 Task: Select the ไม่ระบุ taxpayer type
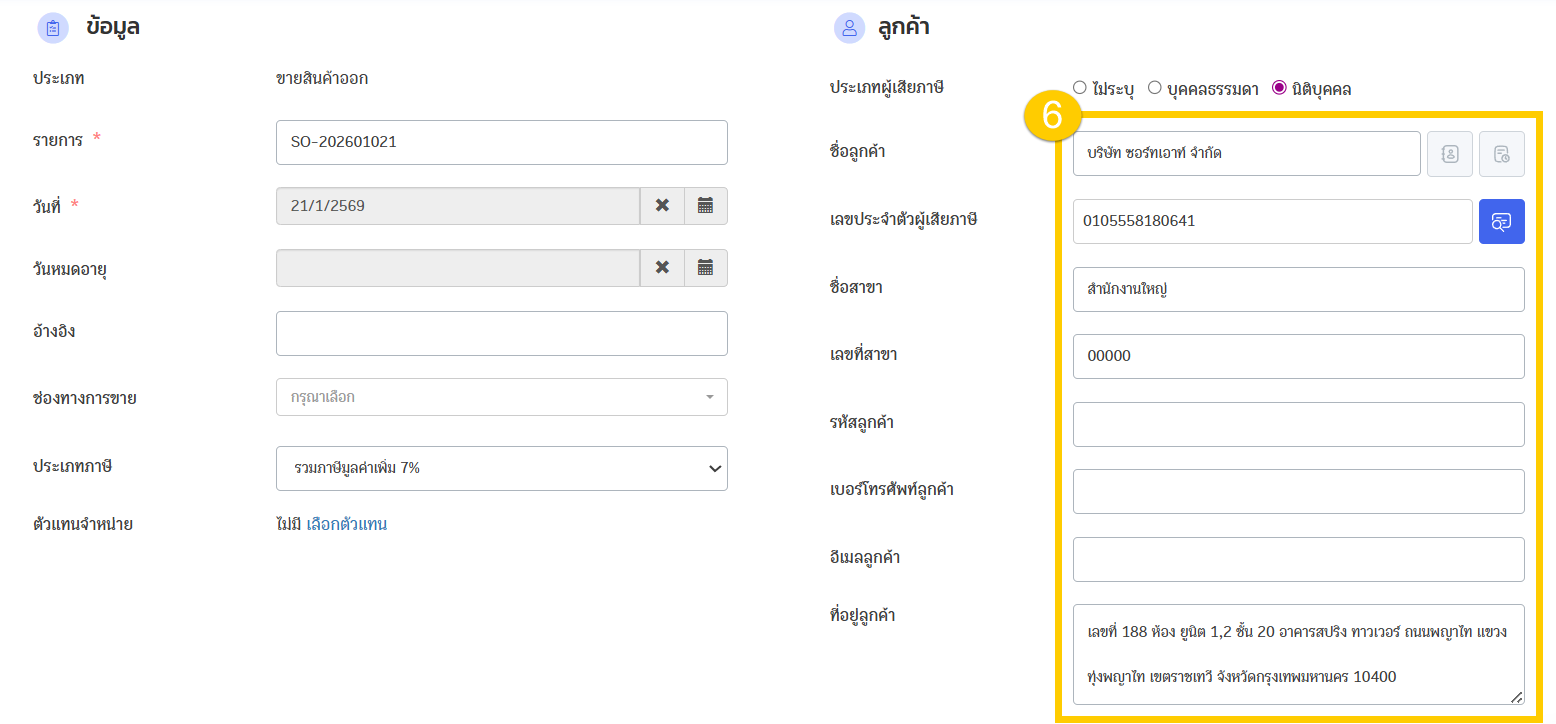[1079, 88]
